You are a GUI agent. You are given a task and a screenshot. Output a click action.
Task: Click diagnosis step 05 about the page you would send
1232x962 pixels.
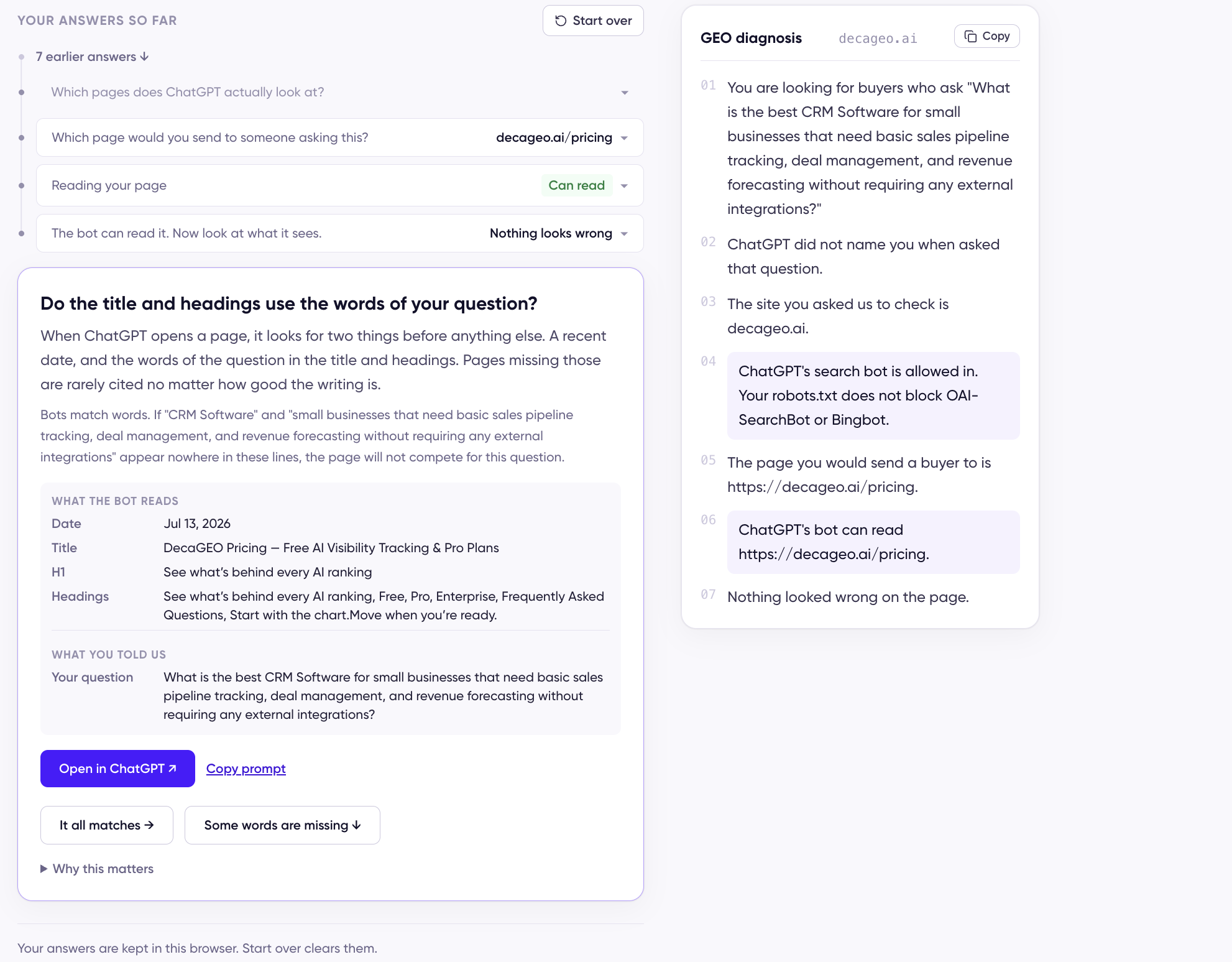click(x=859, y=474)
